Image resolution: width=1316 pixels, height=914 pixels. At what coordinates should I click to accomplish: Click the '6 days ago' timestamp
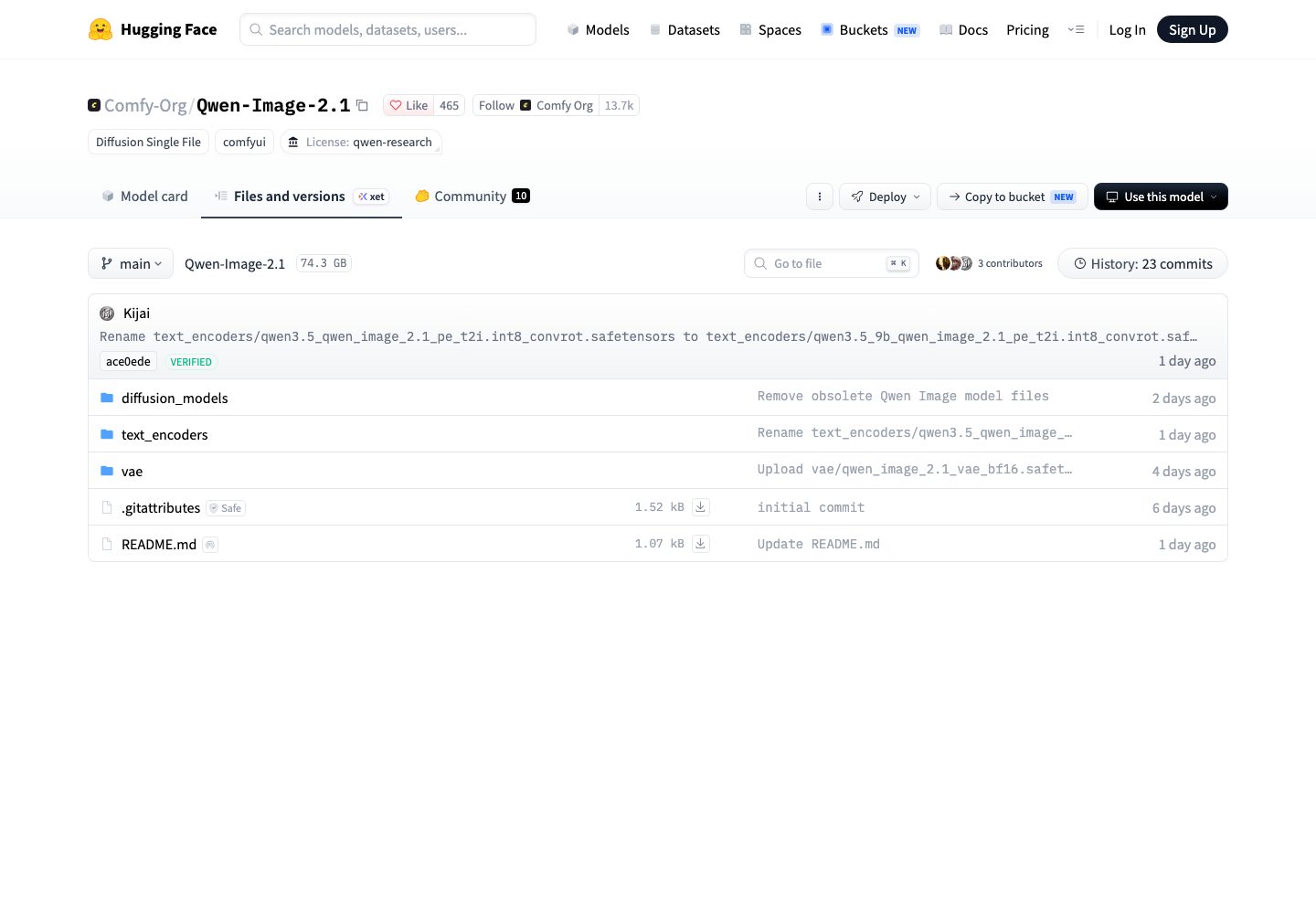pos(1183,508)
